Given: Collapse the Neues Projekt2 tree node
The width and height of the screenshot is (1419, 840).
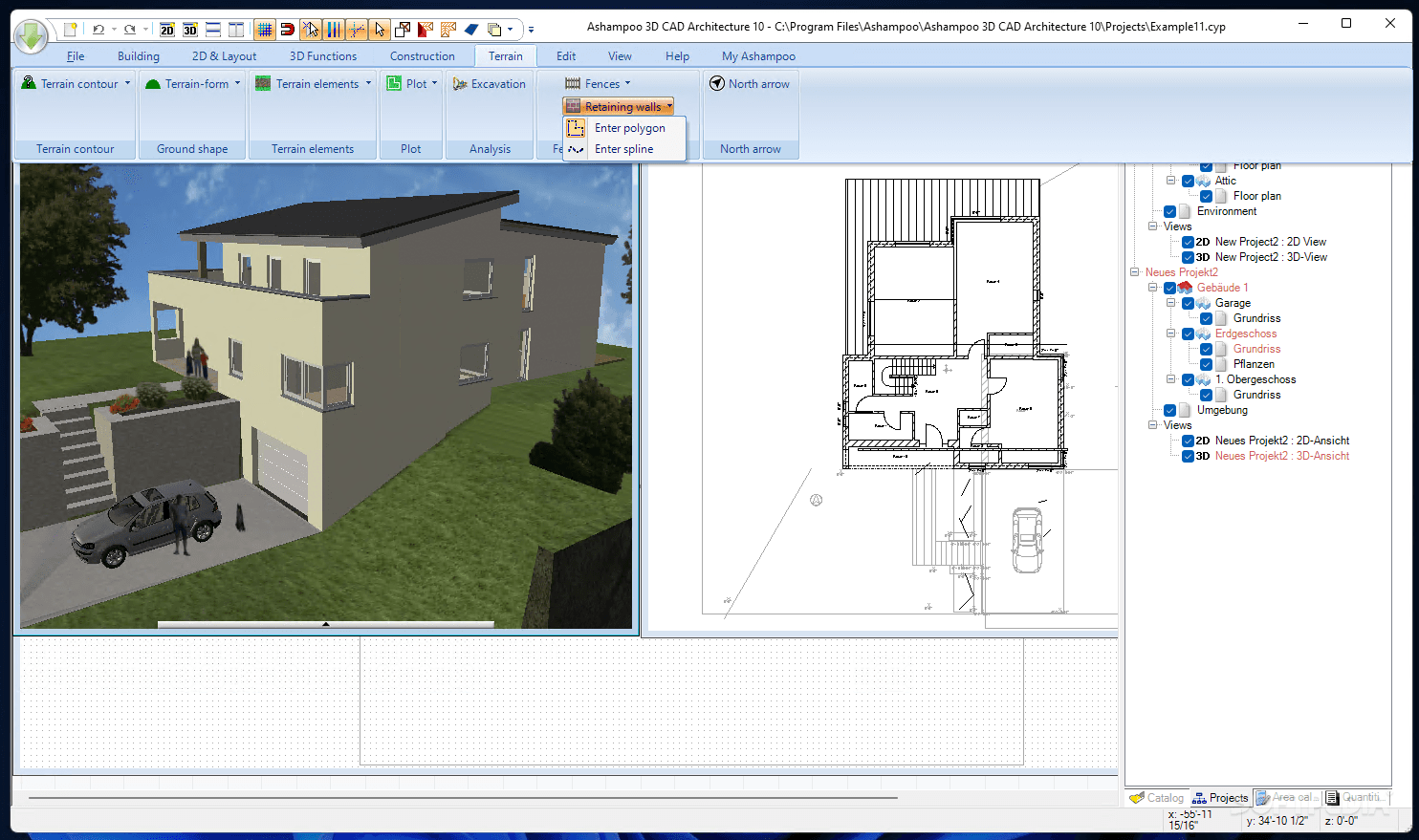Looking at the screenshot, I should tap(1135, 272).
